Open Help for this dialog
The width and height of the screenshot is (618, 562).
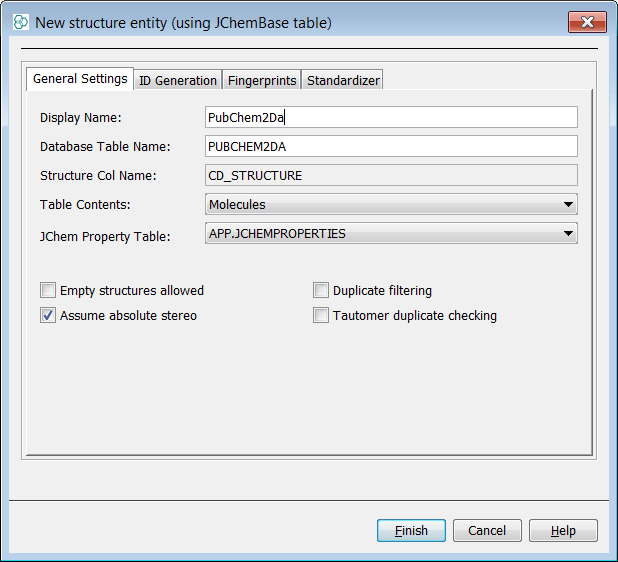(x=563, y=531)
